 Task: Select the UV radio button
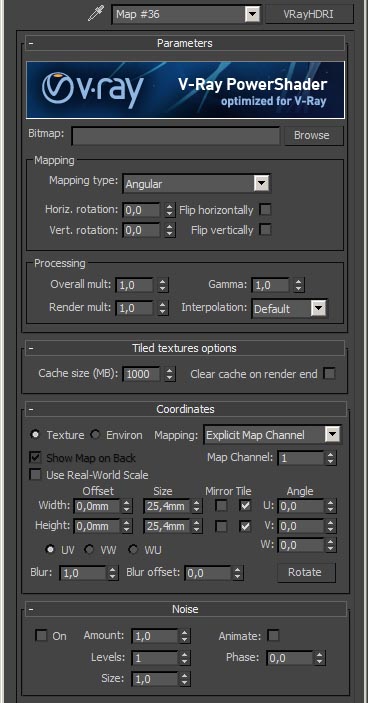click(51, 549)
